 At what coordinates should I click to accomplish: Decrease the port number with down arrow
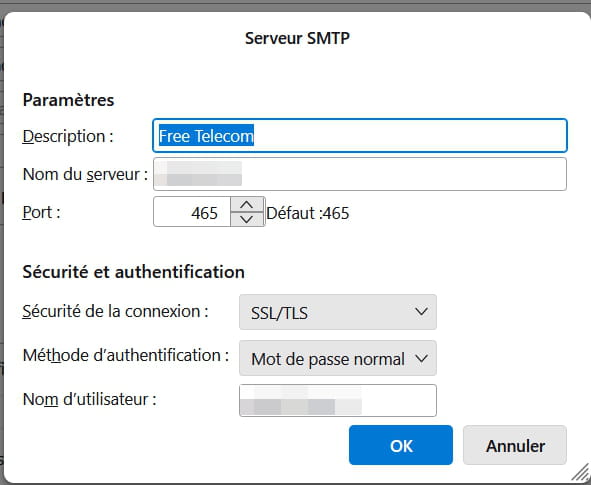click(247, 219)
